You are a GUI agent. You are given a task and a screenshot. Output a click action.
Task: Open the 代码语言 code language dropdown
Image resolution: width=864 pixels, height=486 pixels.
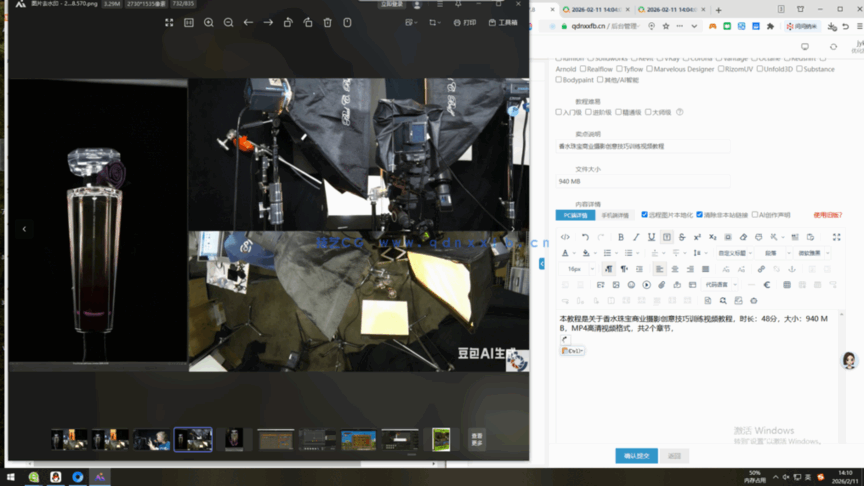coord(721,285)
